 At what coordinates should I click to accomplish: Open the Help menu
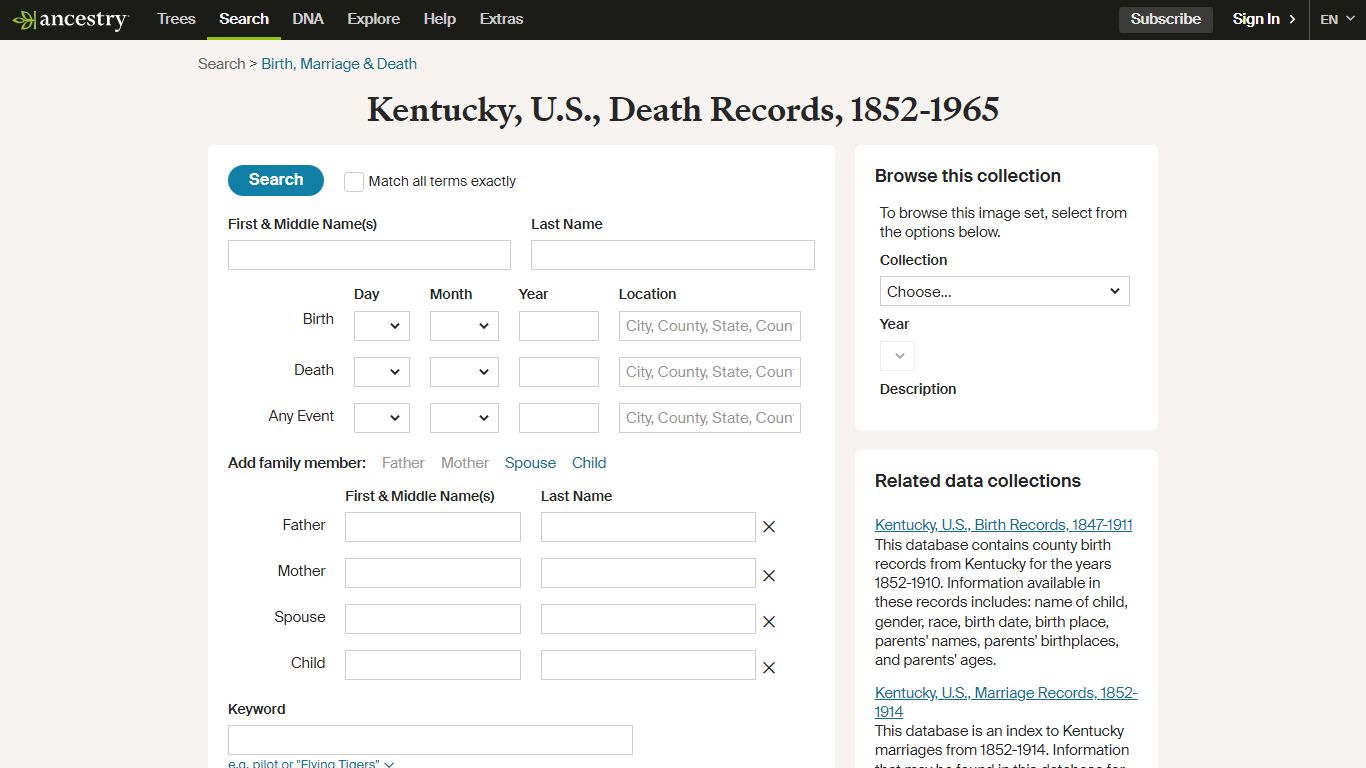click(x=439, y=19)
